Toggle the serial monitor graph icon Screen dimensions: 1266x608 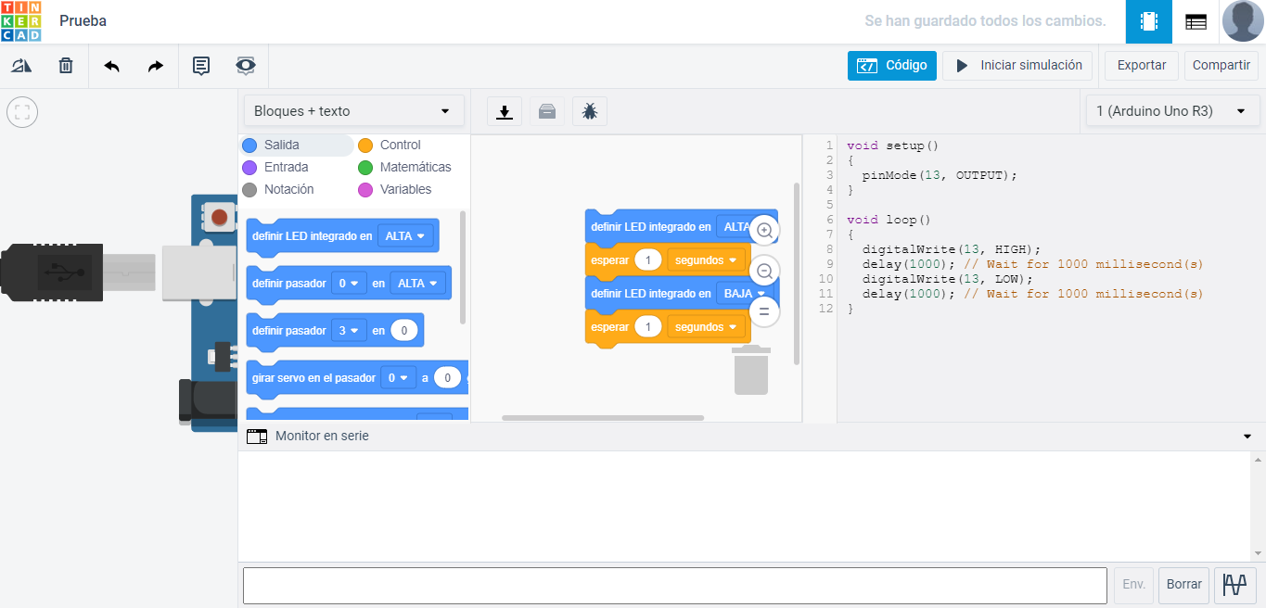point(1235,585)
